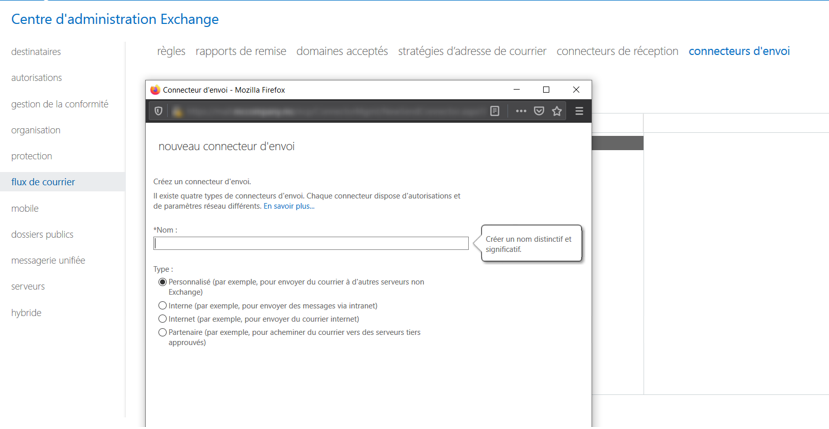The width and height of the screenshot is (829, 429).
Task: Switch to connecteurs de réception tab
Action: 617,51
